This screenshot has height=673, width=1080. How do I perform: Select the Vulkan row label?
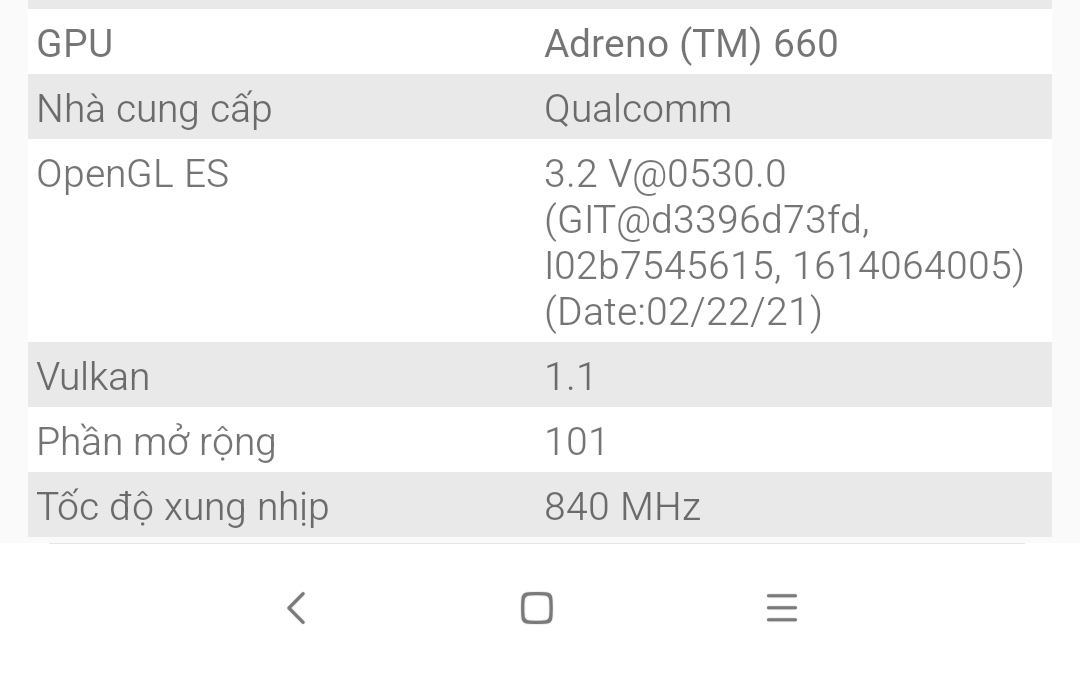coord(93,377)
